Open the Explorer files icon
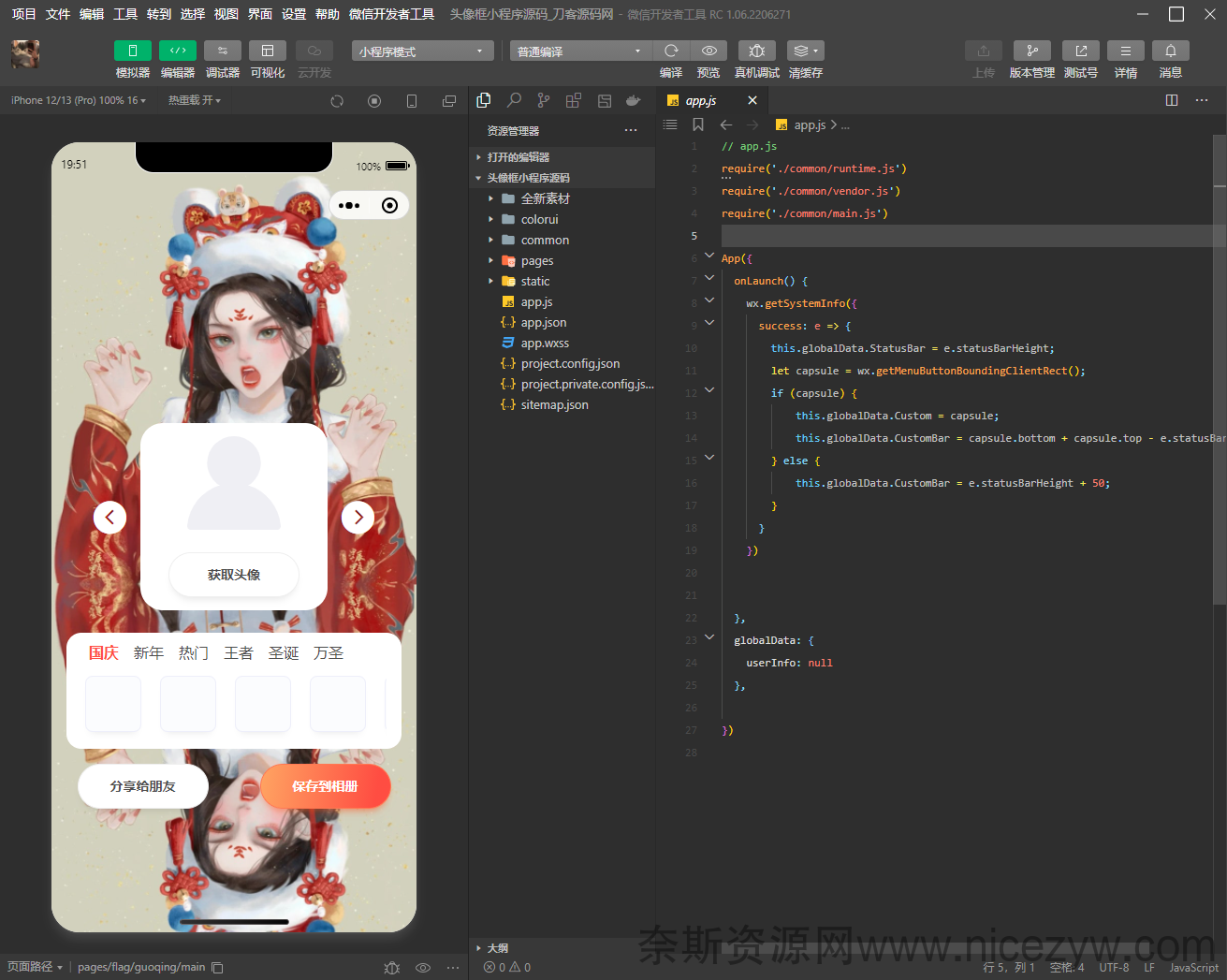The width and height of the screenshot is (1227, 980). pos(484,100)
